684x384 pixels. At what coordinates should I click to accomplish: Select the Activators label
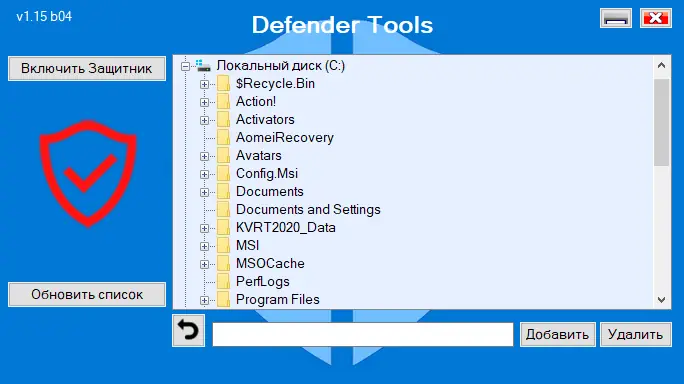[265, 119]
